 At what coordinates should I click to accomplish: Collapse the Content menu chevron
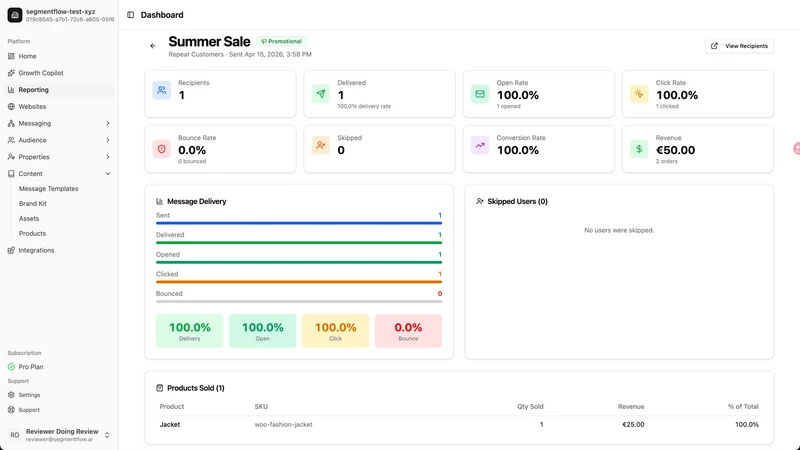[108, 173]
